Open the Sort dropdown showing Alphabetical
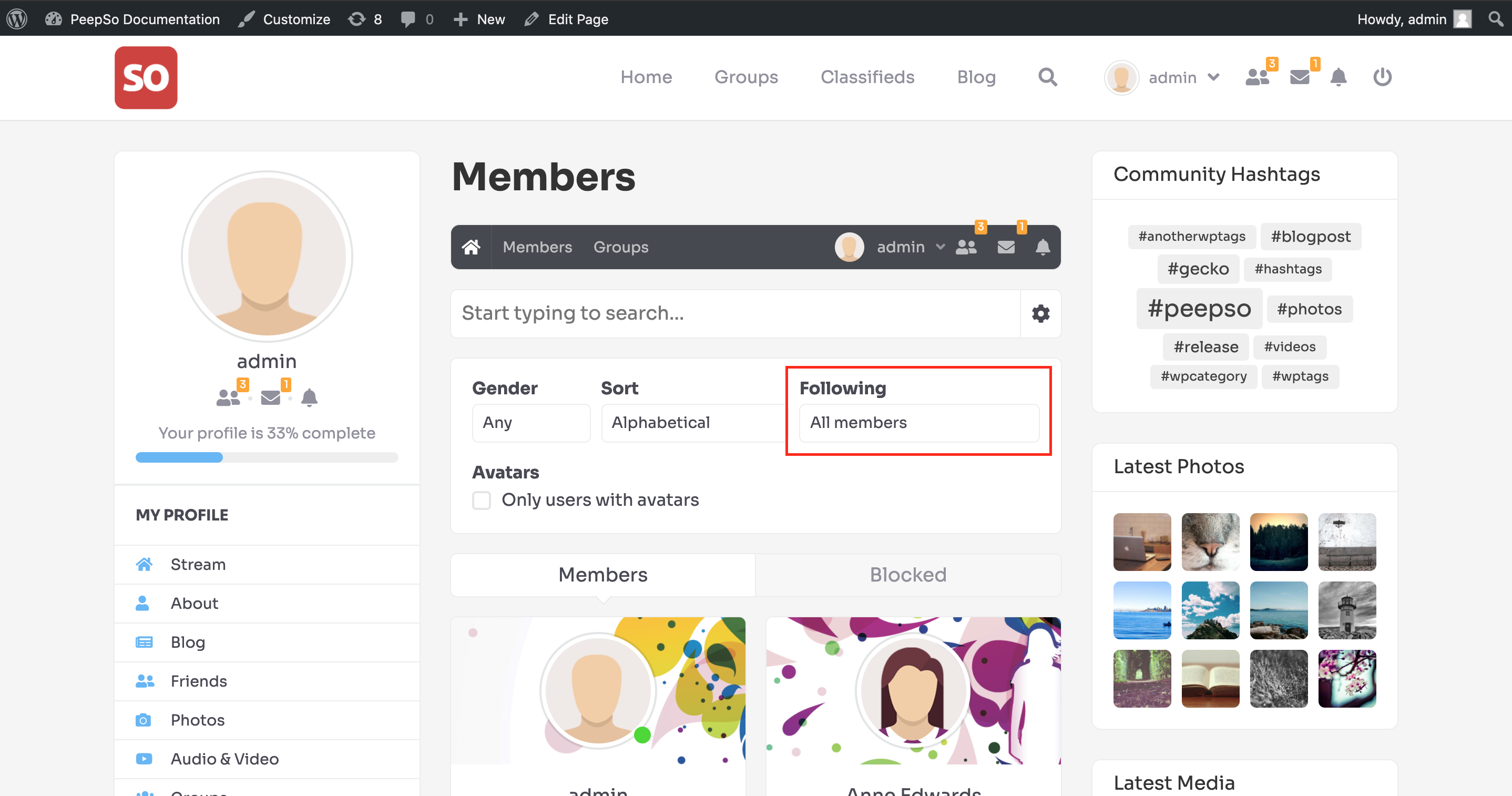Image resolution: width=1512 pixels, height=796 pixels. coord(694,423)
